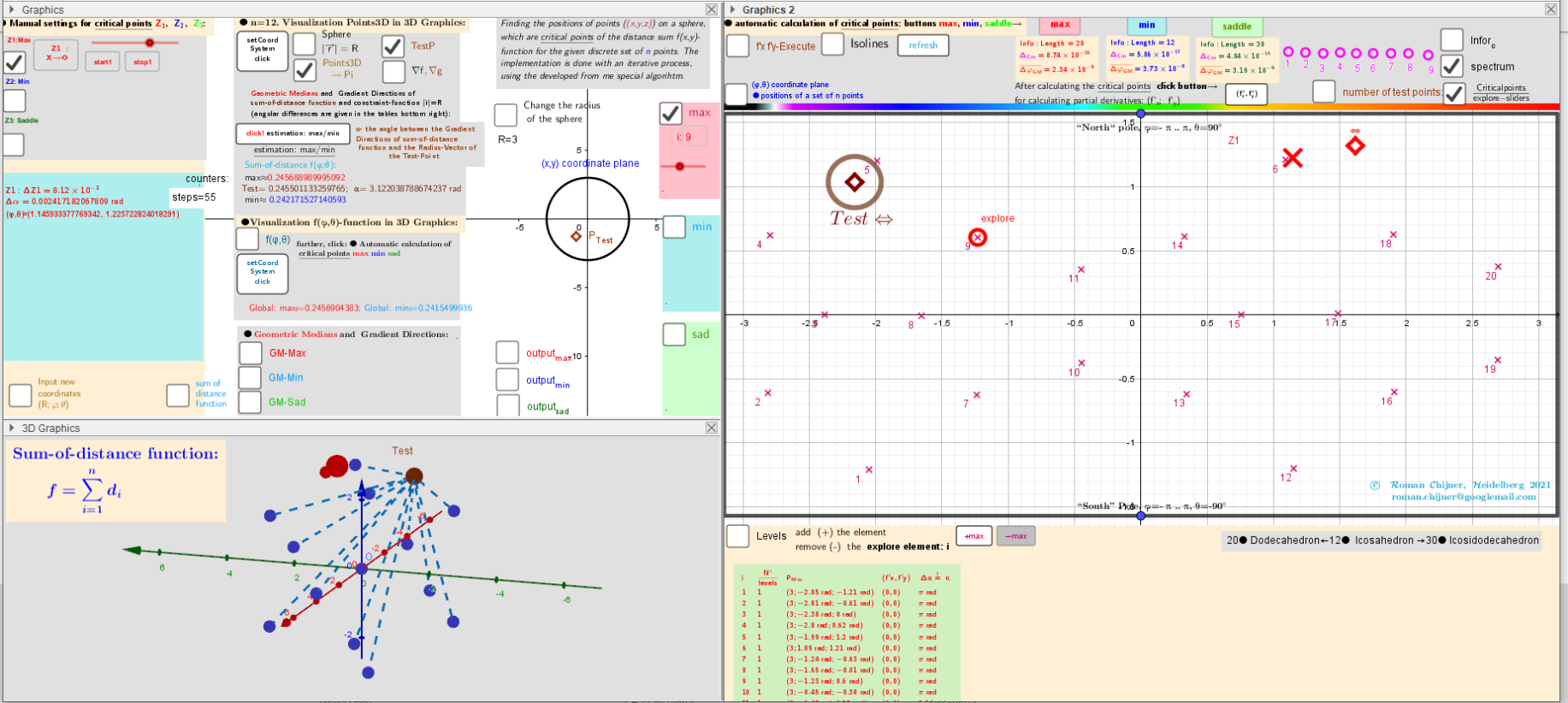Enable the Z2: Min checkbox
The image size is (1568, 703).
pyautogui.click(x=15, y=101)
